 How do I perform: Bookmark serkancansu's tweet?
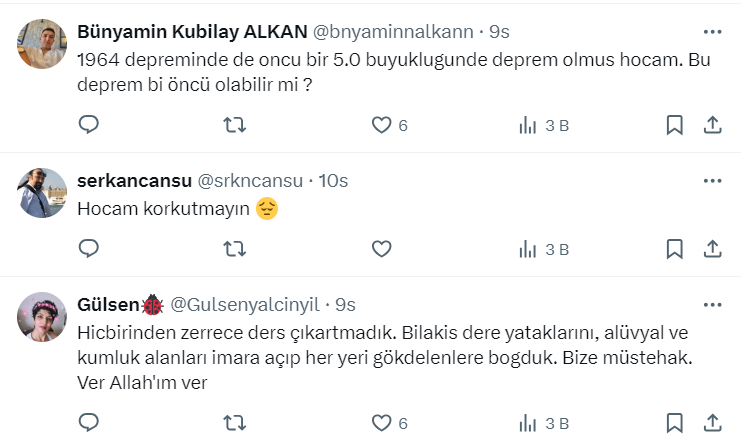(675, 248)
